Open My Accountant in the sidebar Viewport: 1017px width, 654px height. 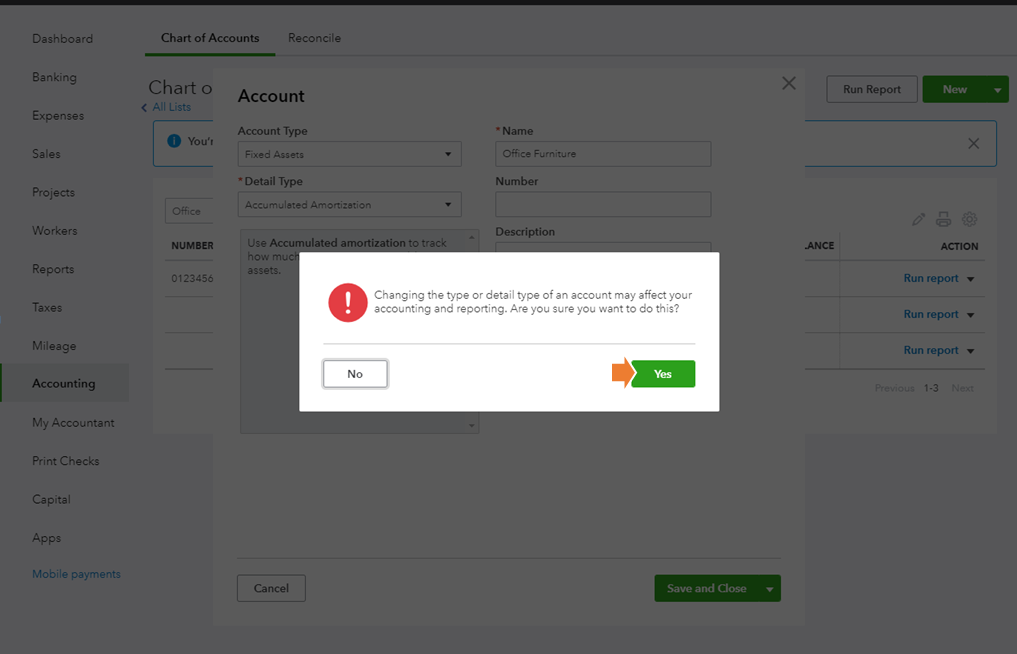(73, 422)
